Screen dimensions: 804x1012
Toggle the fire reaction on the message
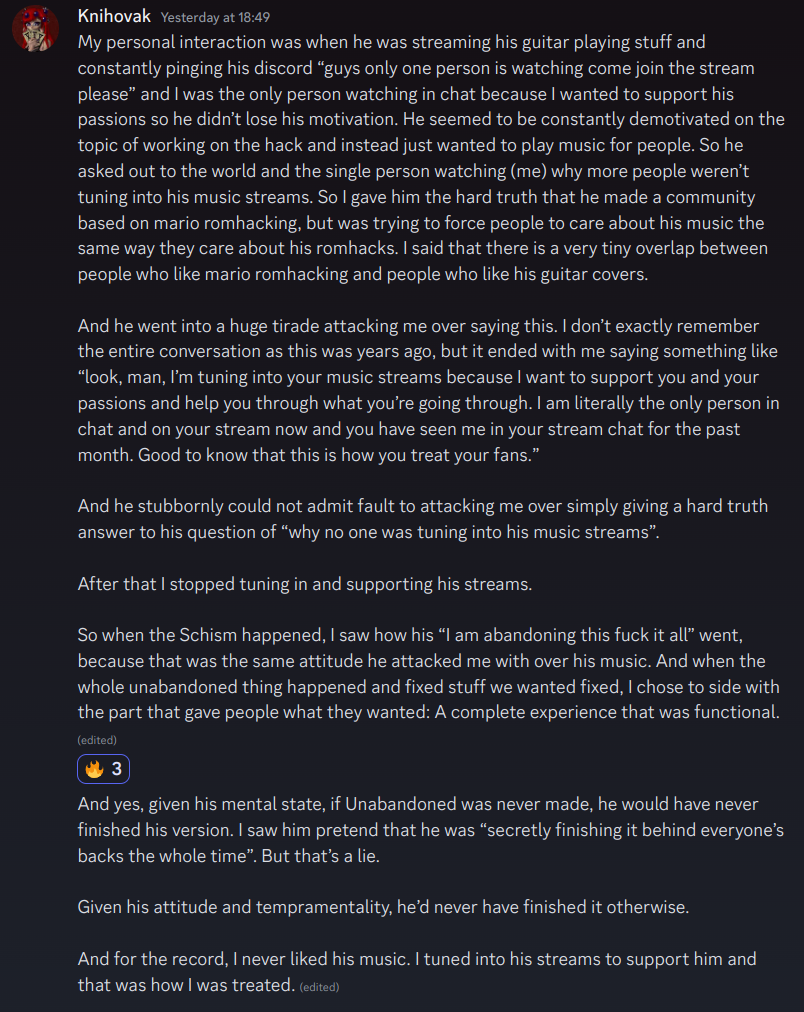103,769
